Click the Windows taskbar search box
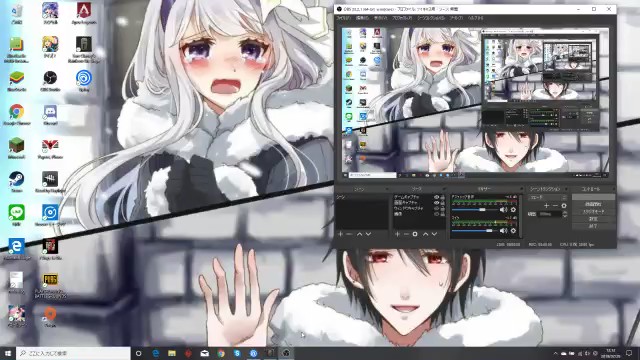Viewport: 640px width, 360px height. 73,353
